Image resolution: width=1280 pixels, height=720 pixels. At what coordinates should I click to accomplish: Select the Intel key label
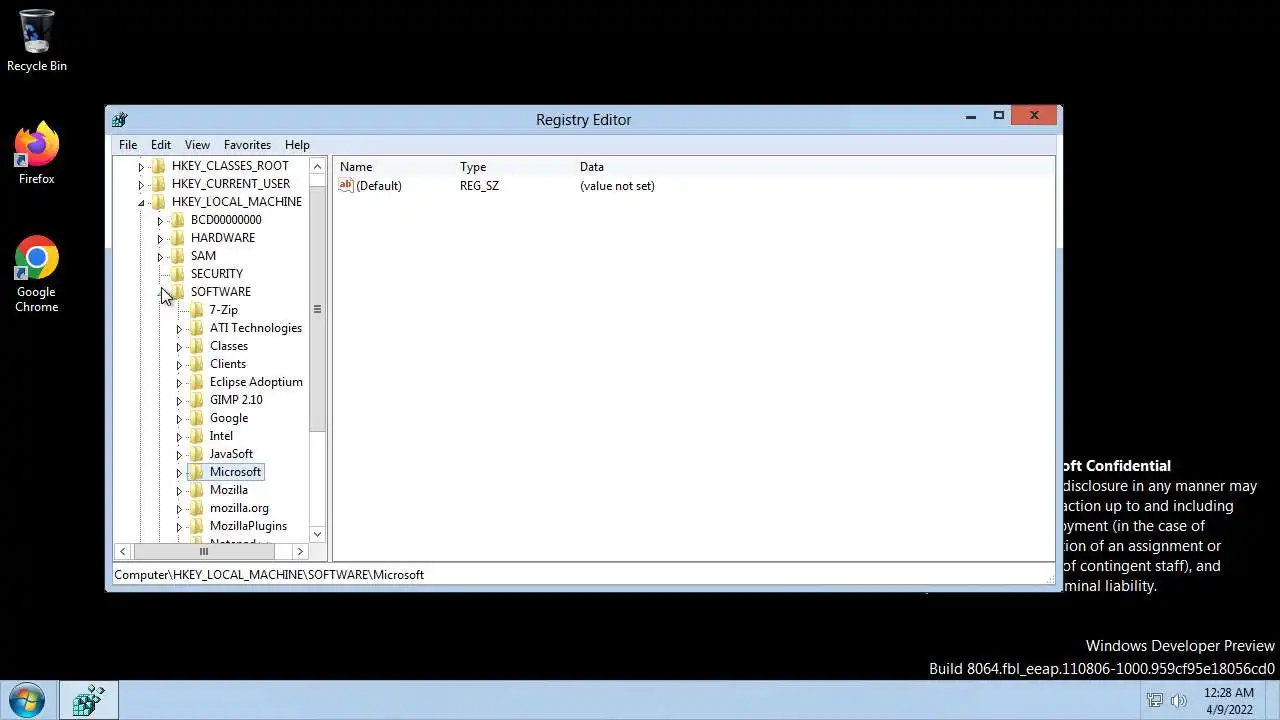coord(221,436)
